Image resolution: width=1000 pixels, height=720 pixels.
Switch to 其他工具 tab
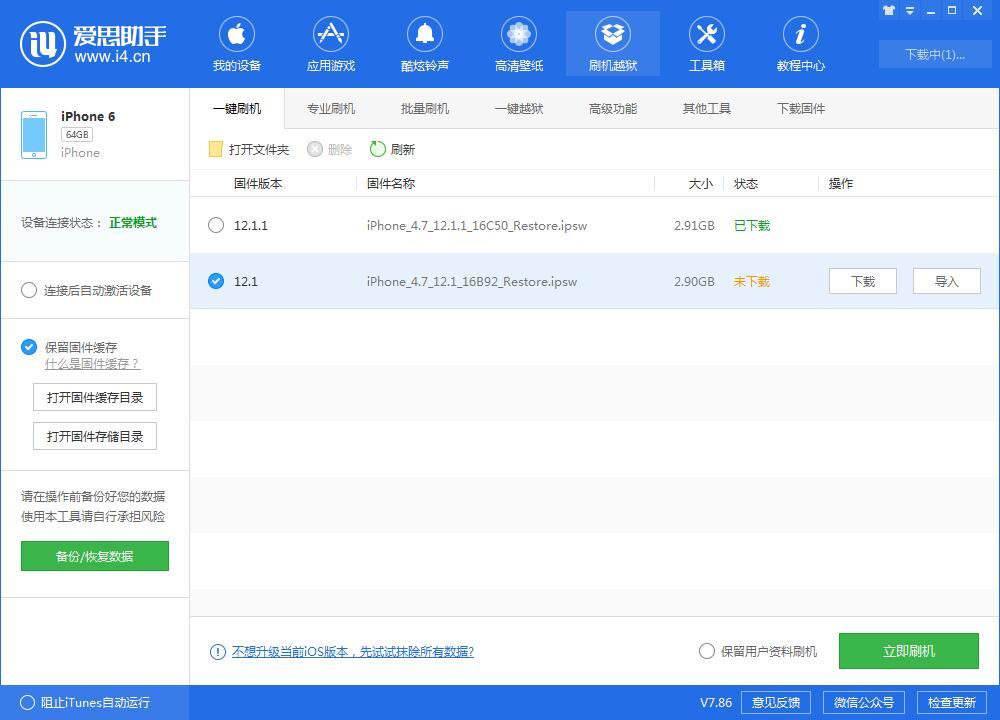(707, 108)
